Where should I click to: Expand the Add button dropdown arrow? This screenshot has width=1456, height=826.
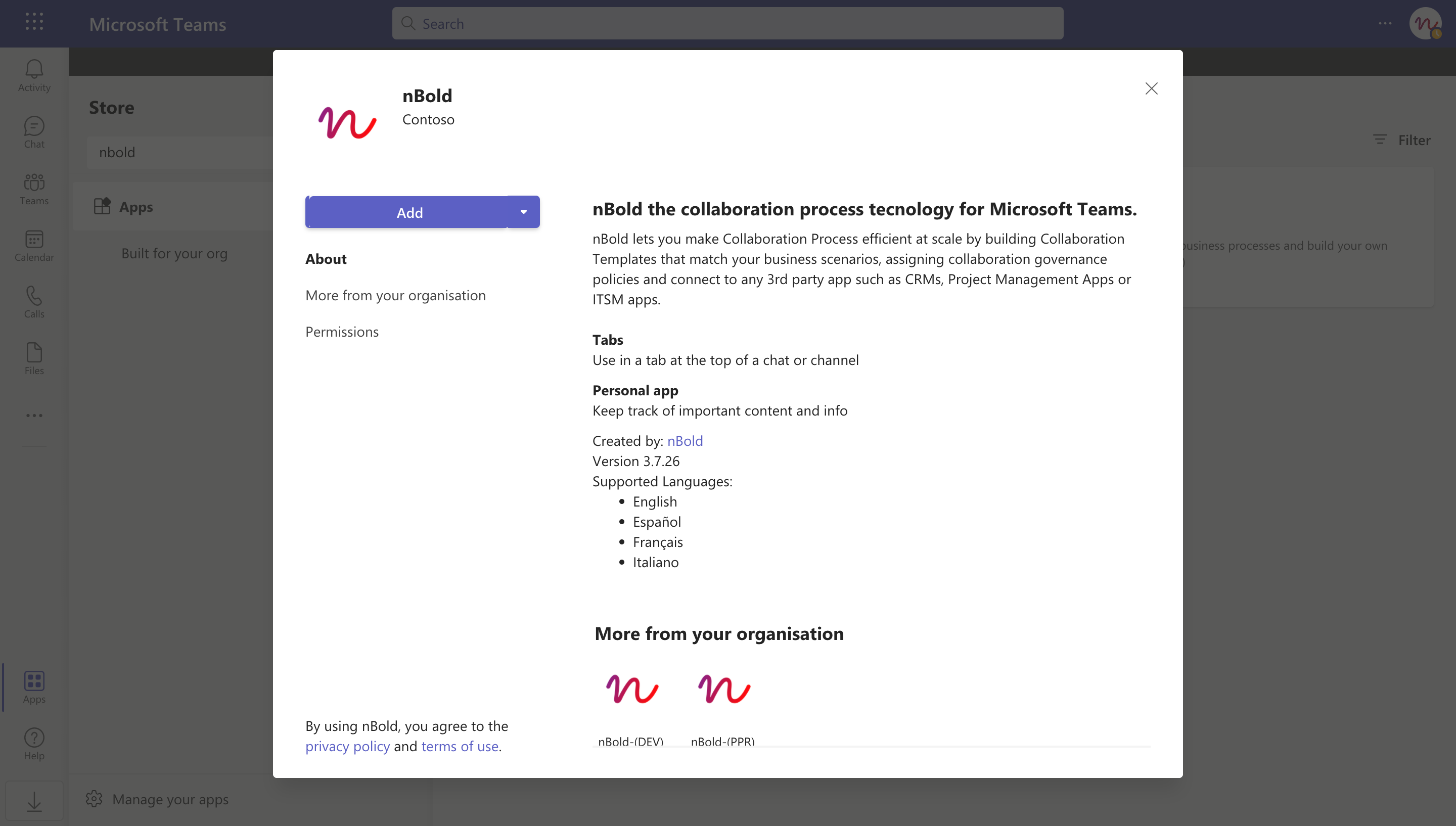524,212
